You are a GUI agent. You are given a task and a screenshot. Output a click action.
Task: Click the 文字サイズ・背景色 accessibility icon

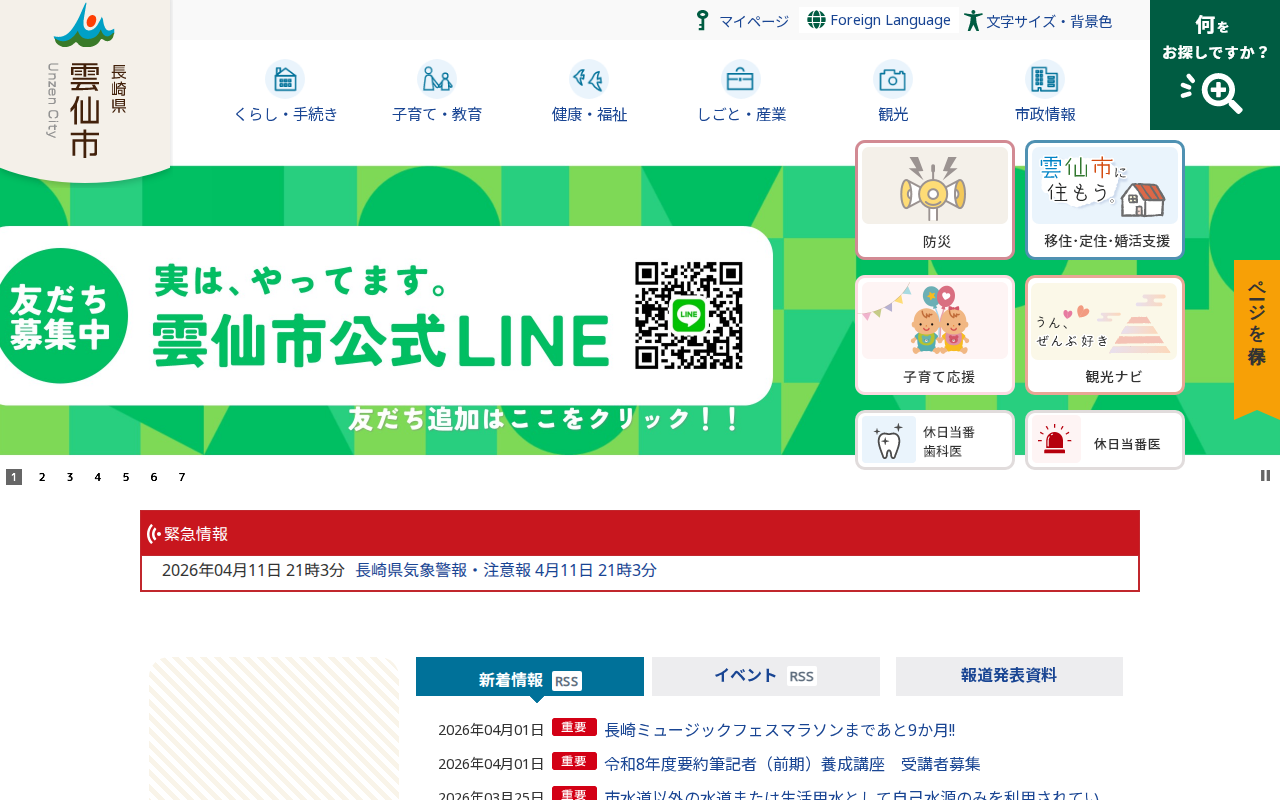[x=973, y=20]
